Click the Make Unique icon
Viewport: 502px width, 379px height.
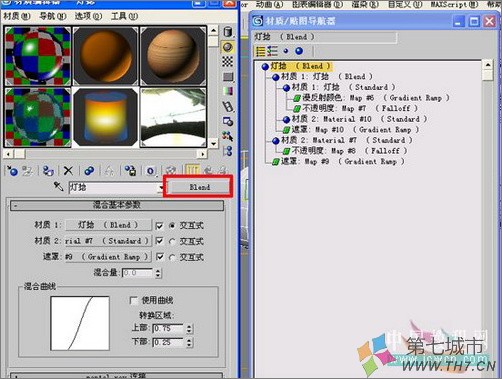pyautogui.click(x=109, y=171)
